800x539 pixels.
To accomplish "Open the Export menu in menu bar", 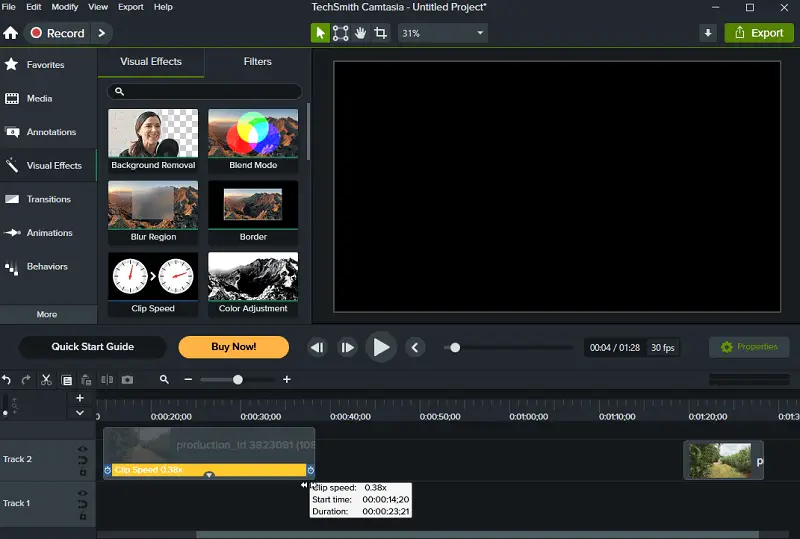I will tap(131, 7).
